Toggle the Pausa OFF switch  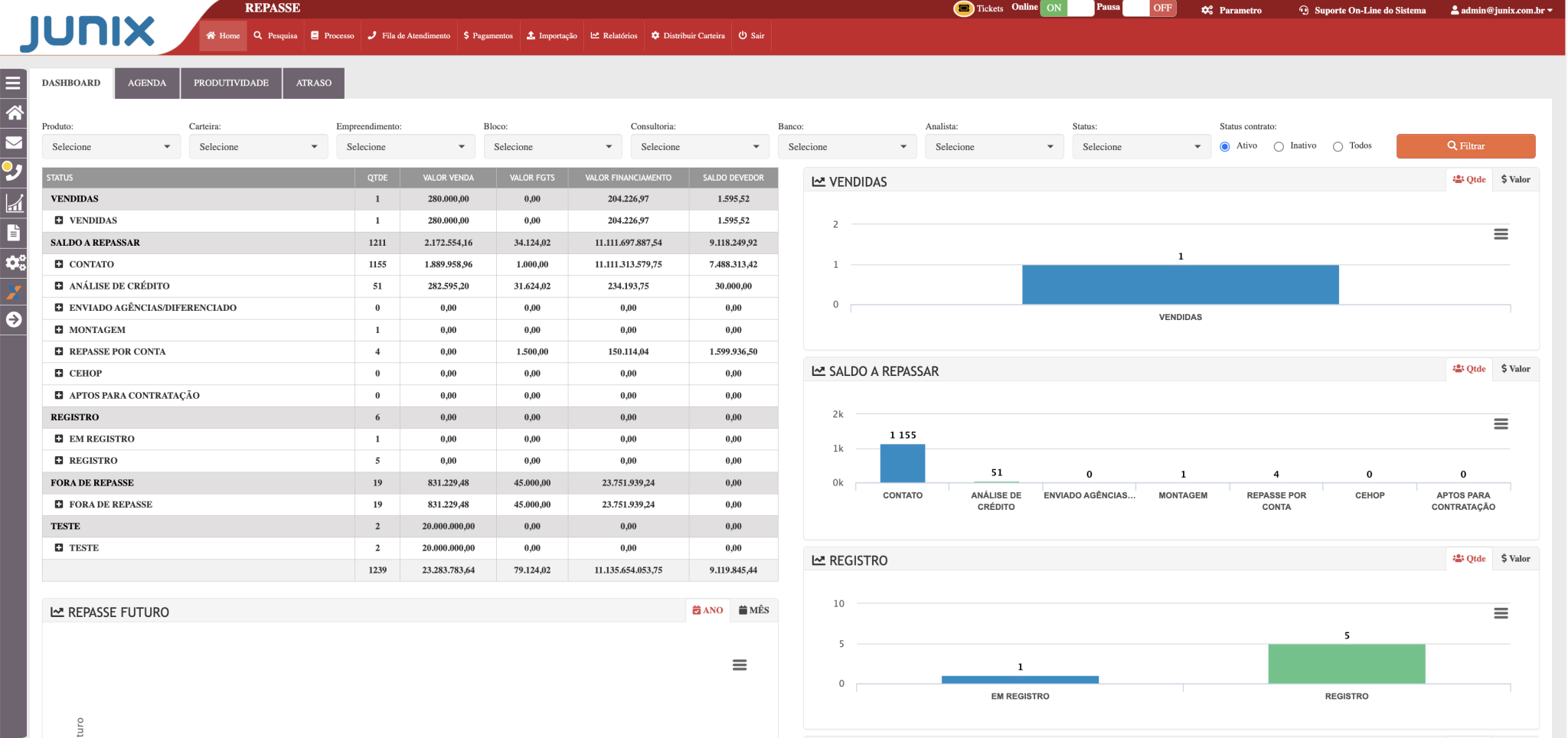(x=1149, y=8)
